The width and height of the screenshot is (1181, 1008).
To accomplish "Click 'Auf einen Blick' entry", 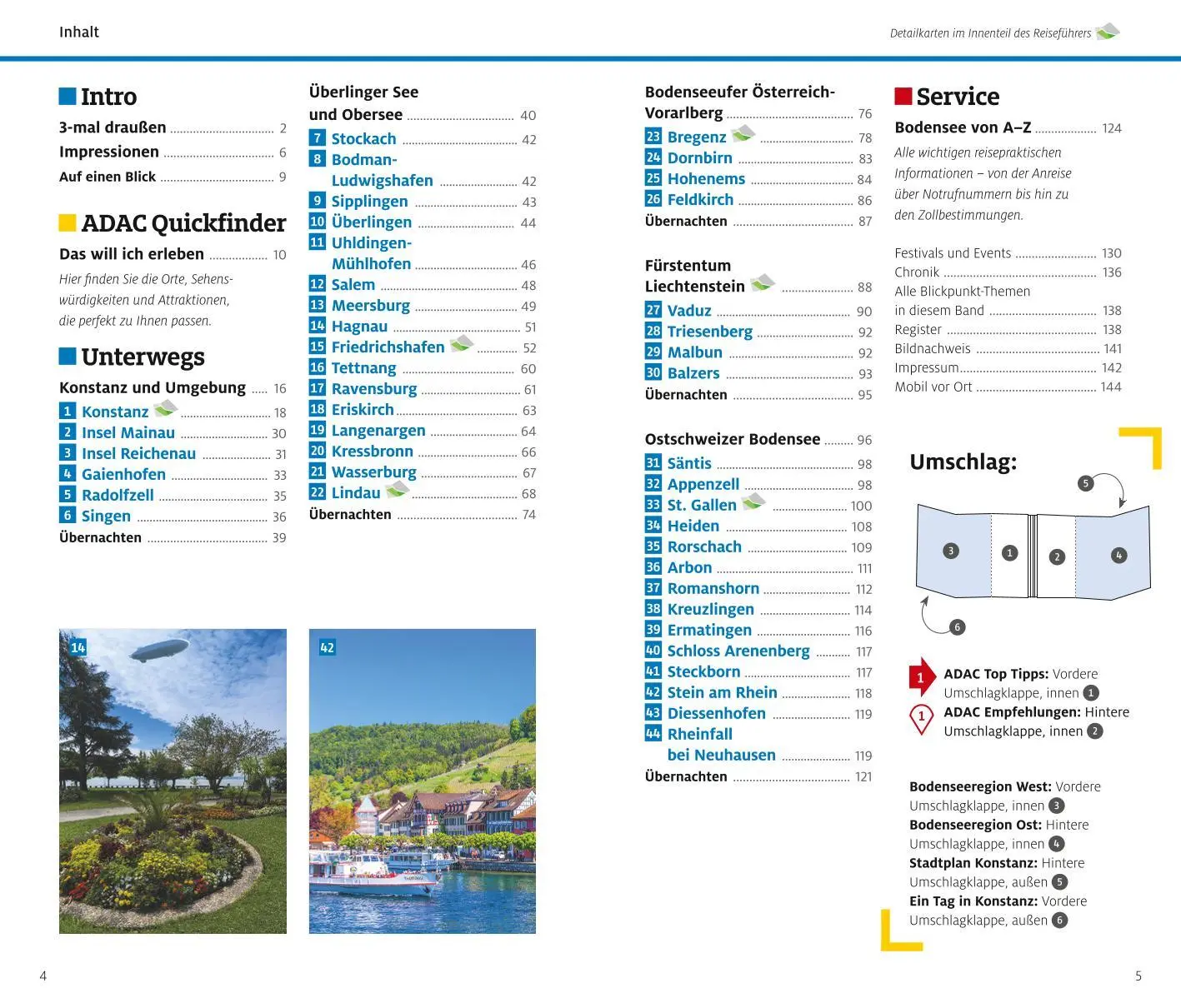I will click(173, 177).
